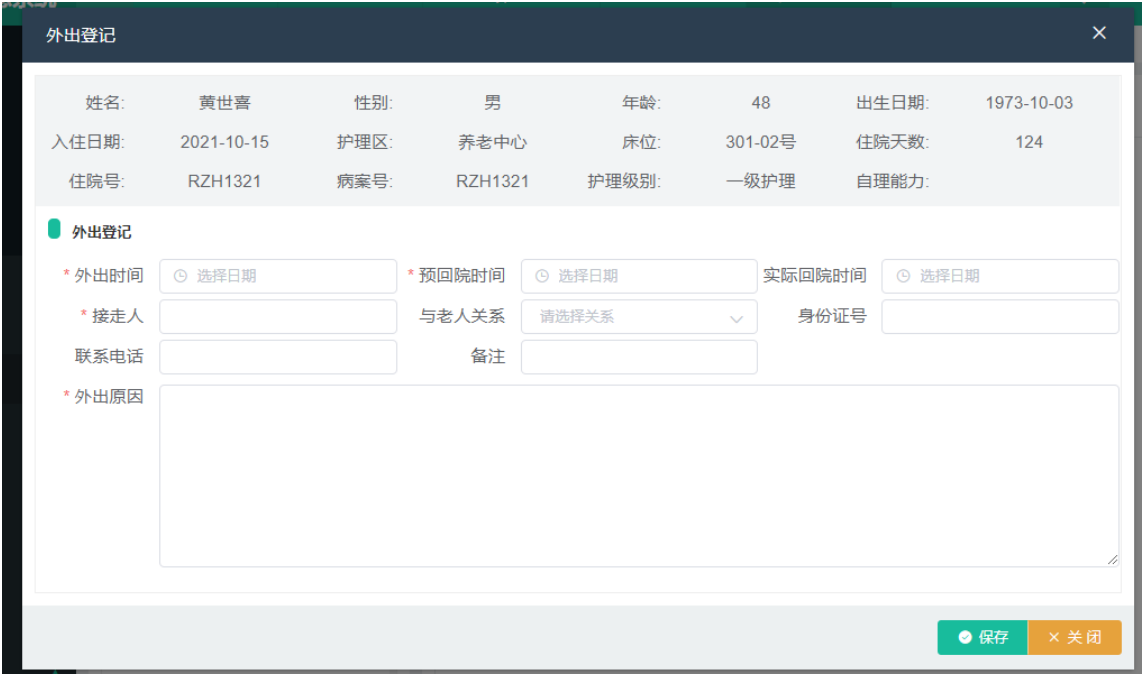The width and height of the screenshot is (1143, 674).
Task: Focus the 身份证号 input field
Action: pyautogui.click(x=999, y=317)
